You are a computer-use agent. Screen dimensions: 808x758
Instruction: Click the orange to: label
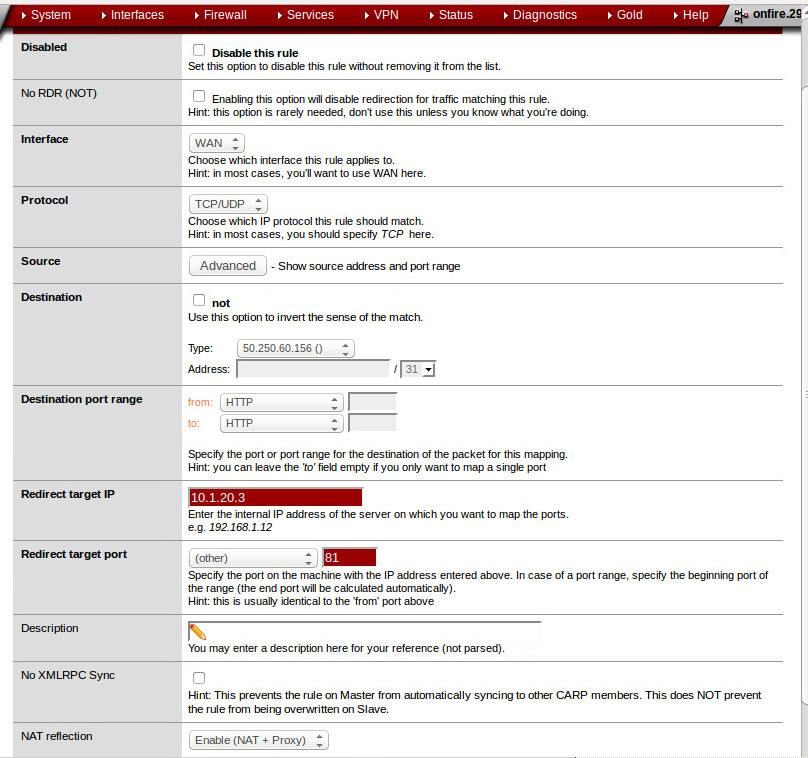click(x=193, y=424)
